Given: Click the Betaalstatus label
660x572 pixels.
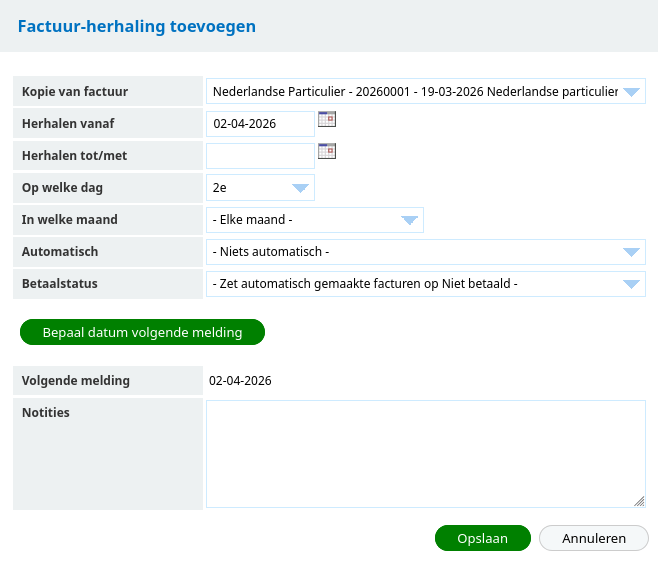Looking at the screenshot, I should [x=60, y=284].
